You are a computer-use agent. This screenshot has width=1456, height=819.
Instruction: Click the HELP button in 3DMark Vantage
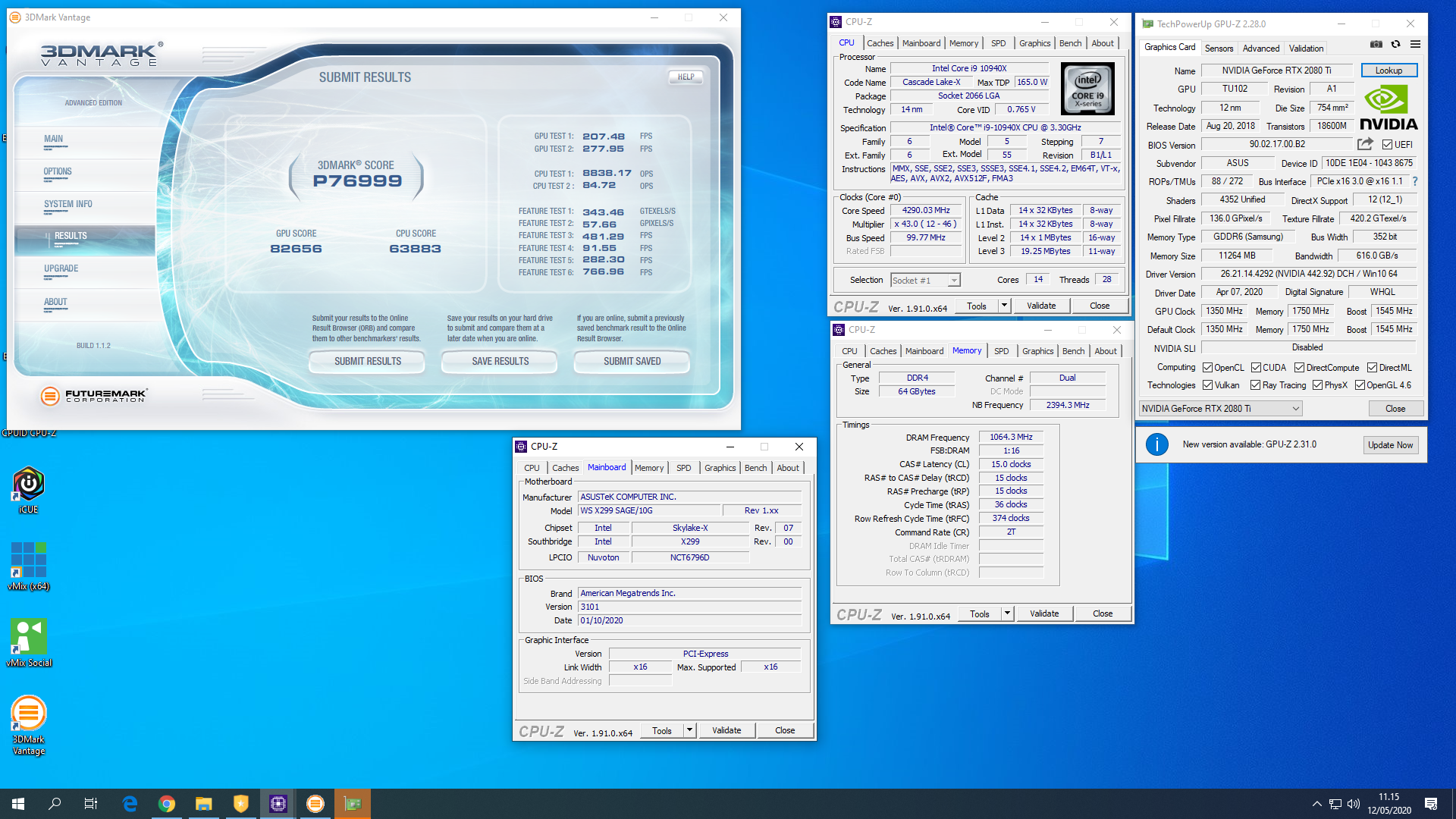[x=686, y=77]
